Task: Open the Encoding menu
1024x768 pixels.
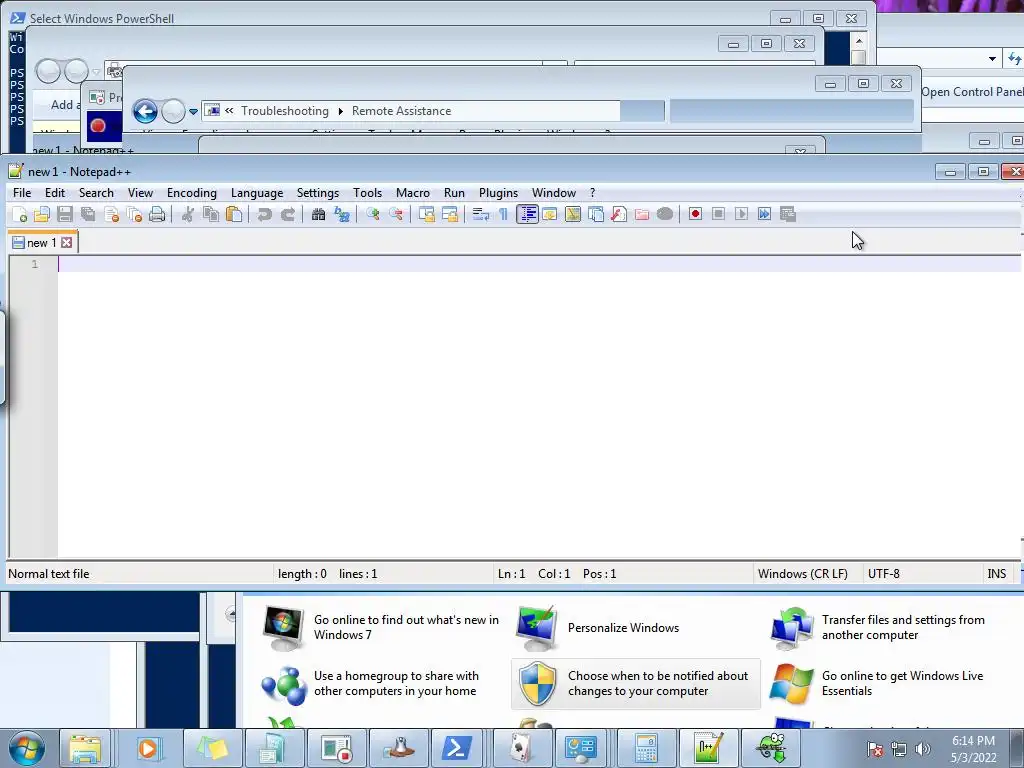Action: (191, 193)
